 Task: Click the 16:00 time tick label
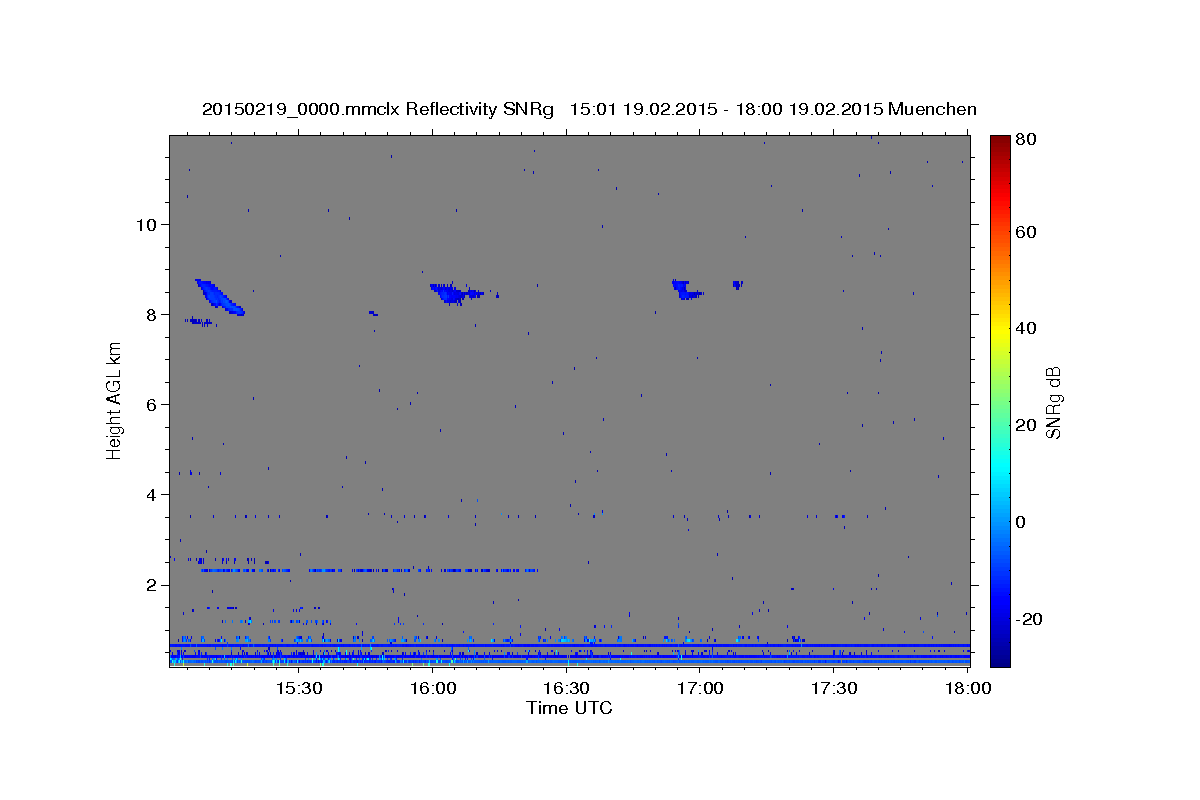pos(432,688)
